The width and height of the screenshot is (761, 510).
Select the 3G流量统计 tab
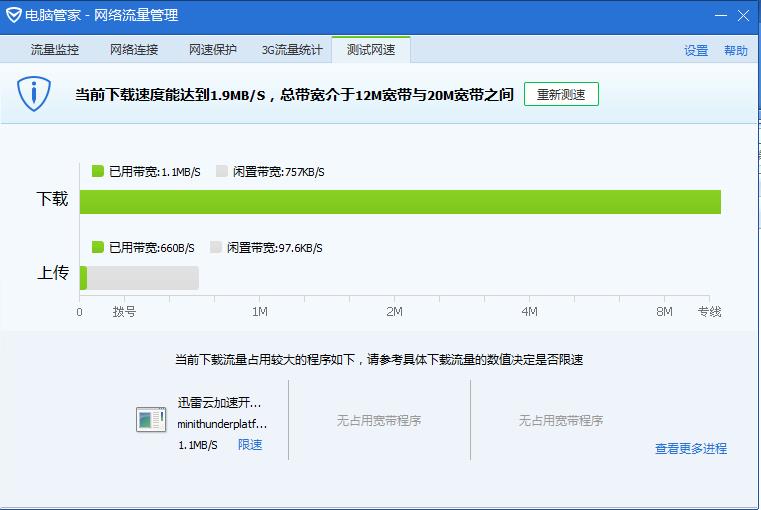(292, 49)
